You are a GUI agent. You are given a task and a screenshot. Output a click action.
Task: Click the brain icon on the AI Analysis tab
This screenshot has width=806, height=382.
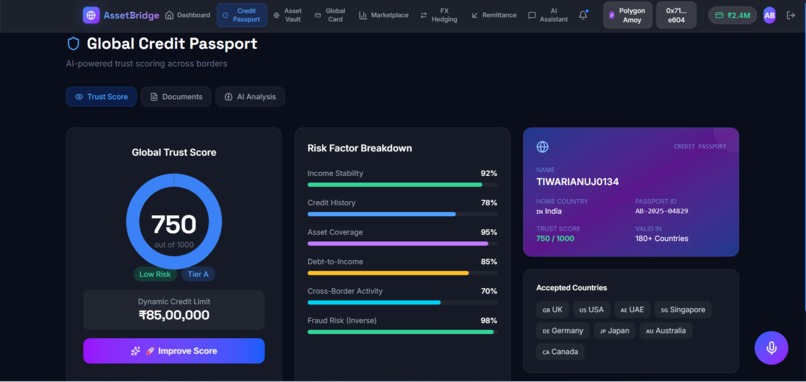coord(228,97)
